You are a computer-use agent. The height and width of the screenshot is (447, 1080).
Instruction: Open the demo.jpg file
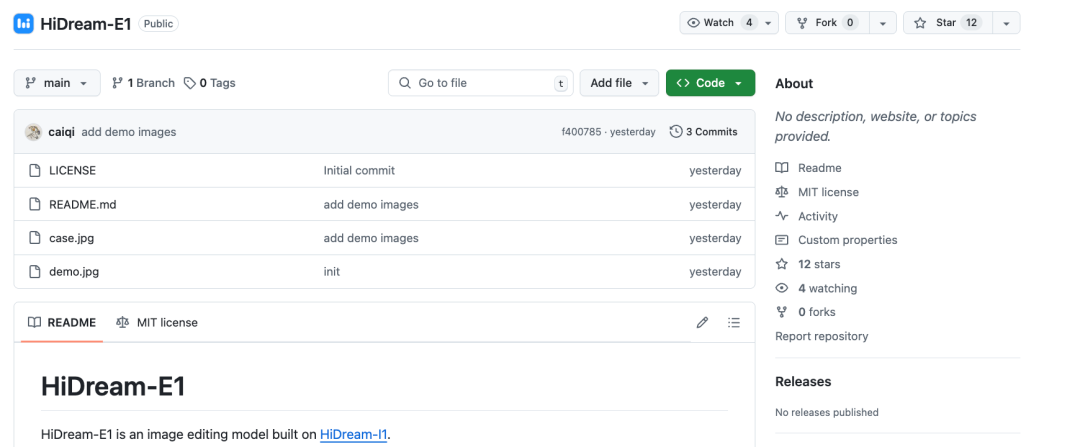(74, 272)
